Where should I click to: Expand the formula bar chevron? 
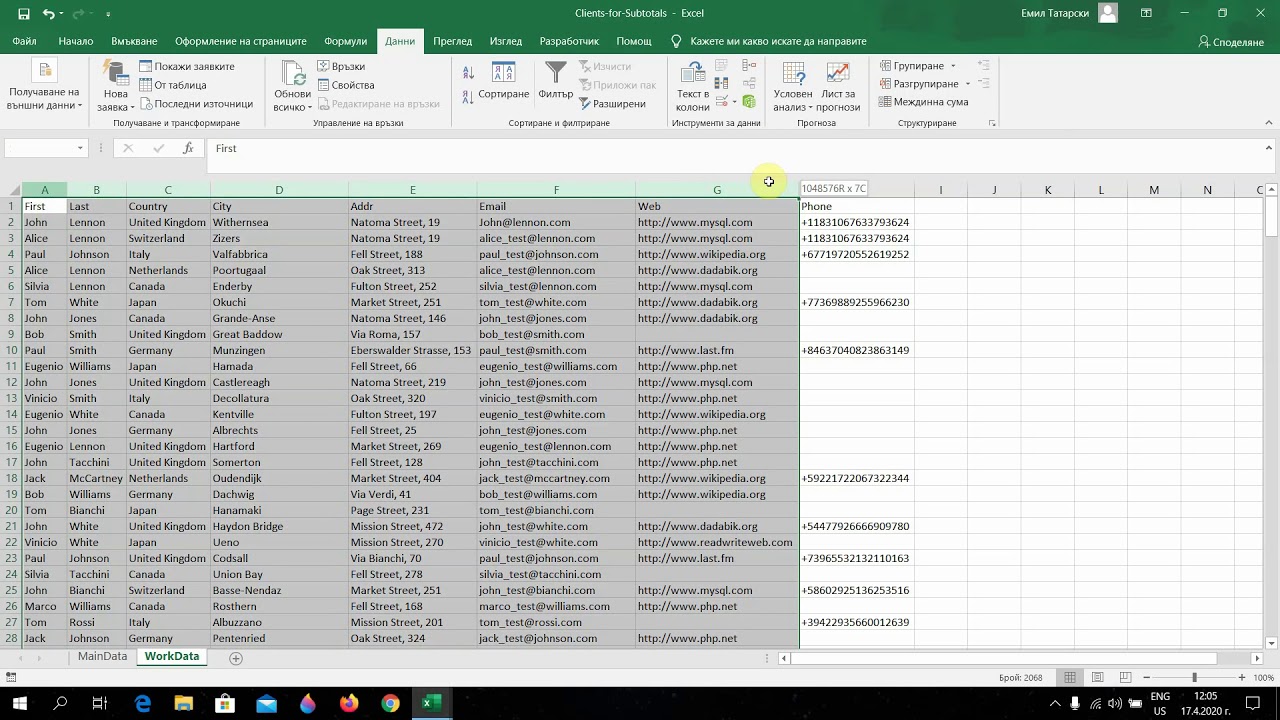[1269, 148]
